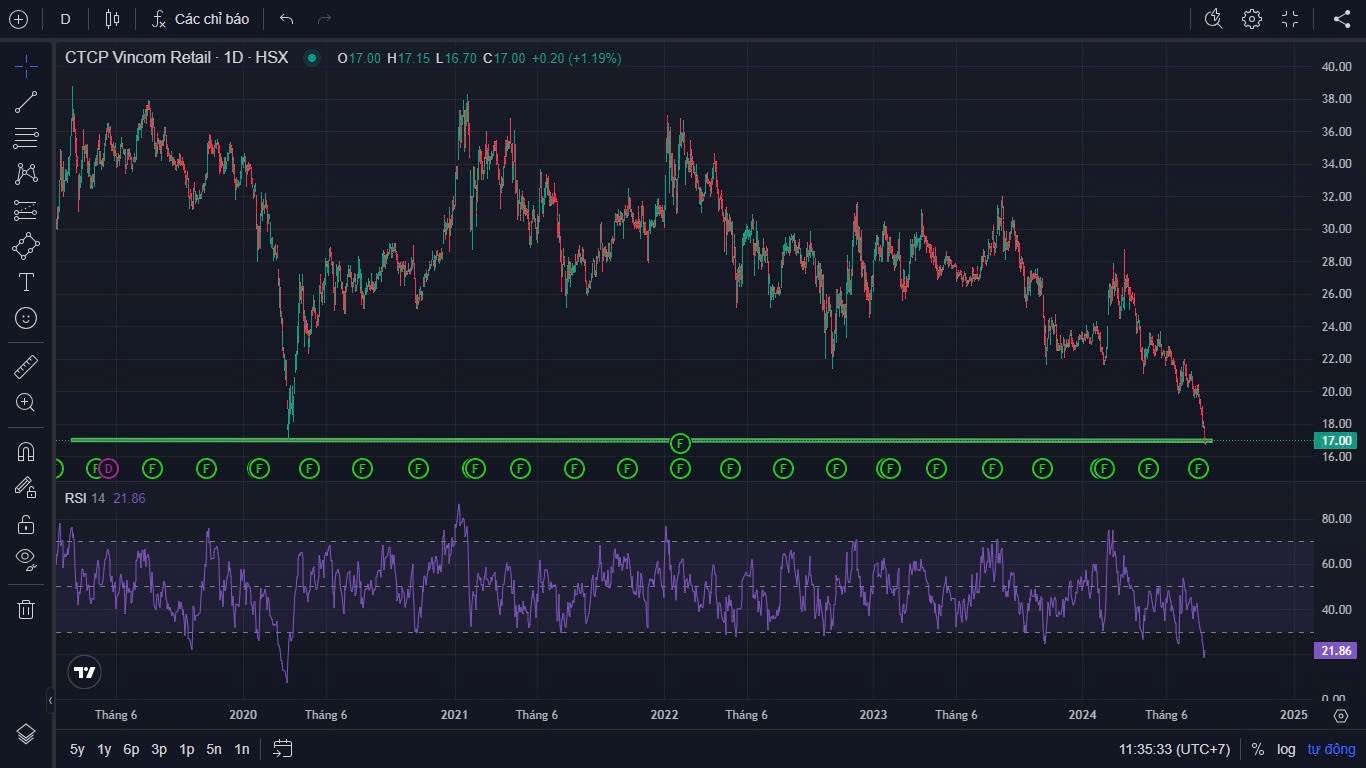1366x768 pixels.
Task: Click the 'tự động' auto scale button
Action: (x=1328, y=749)
